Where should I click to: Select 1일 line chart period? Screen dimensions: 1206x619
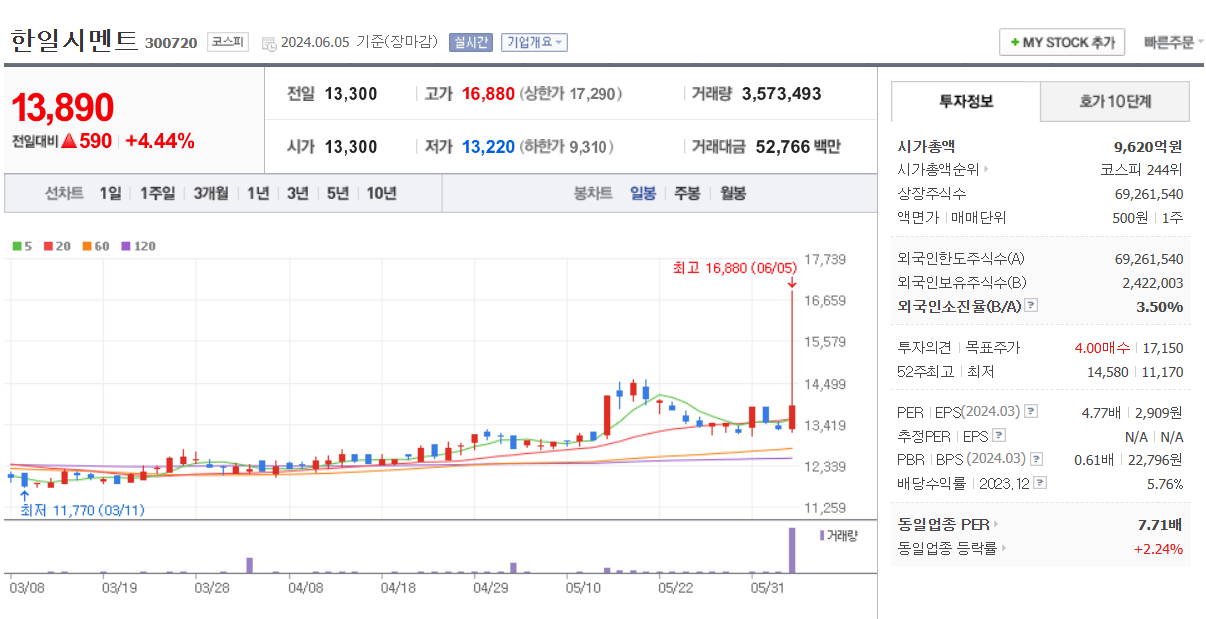(x=110, y=193)
